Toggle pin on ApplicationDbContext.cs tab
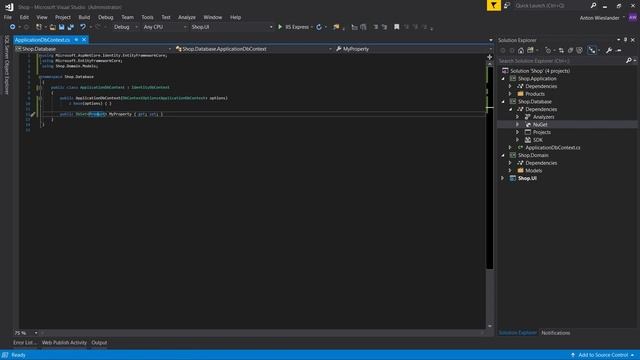The height and width of the screenshot is (360, 640). pos(76,40)
